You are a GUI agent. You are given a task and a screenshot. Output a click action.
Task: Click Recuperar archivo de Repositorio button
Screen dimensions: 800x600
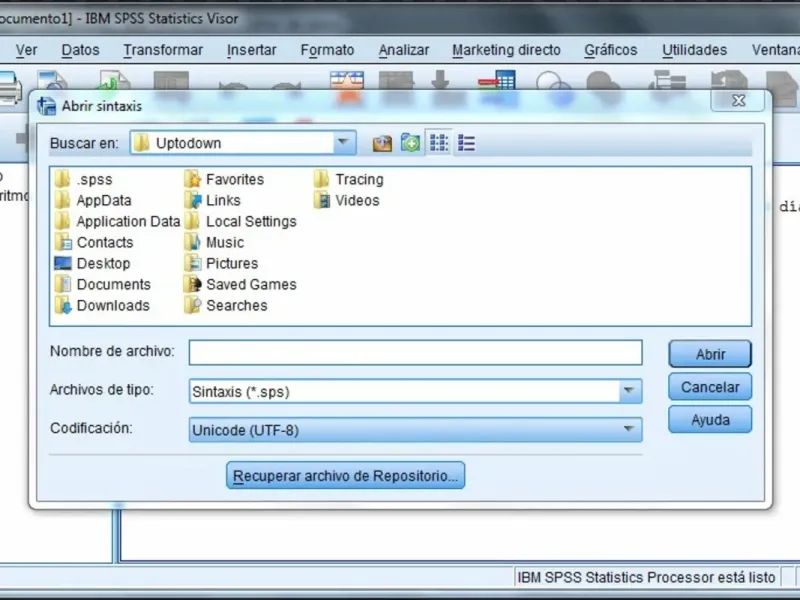[345, 476]
